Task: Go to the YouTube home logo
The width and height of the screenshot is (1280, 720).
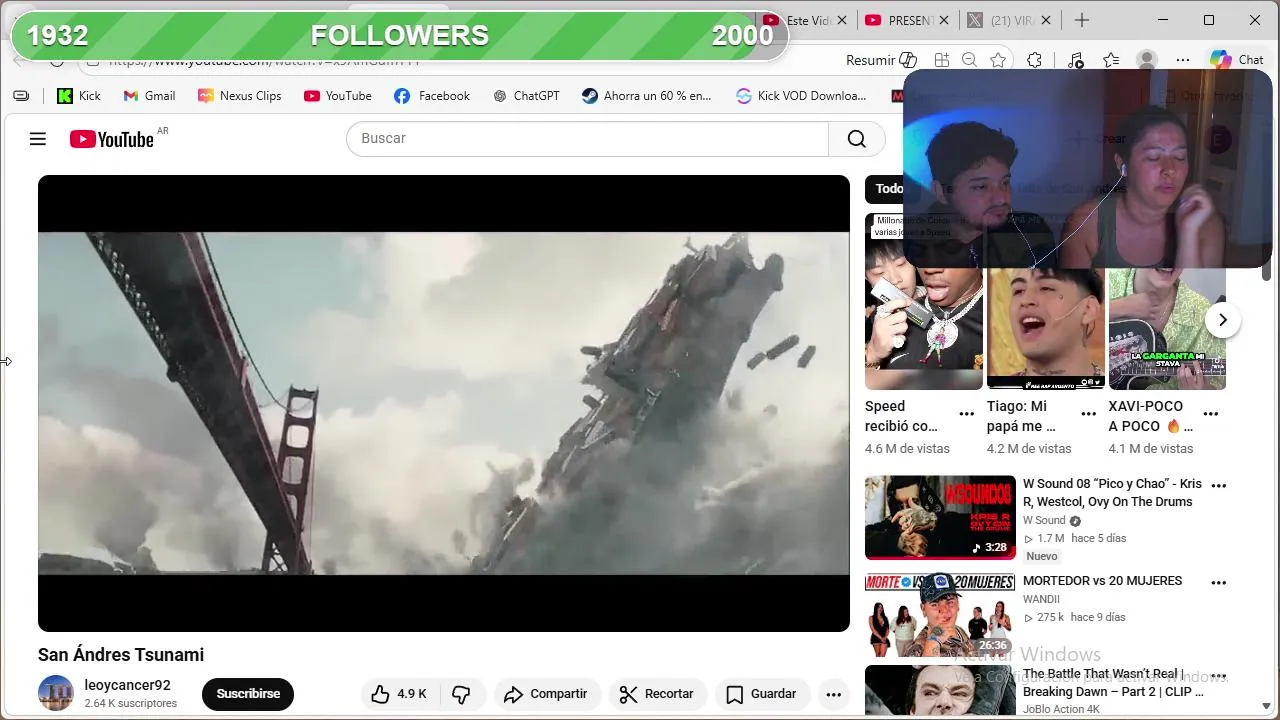Action: (x=112, y=139)
